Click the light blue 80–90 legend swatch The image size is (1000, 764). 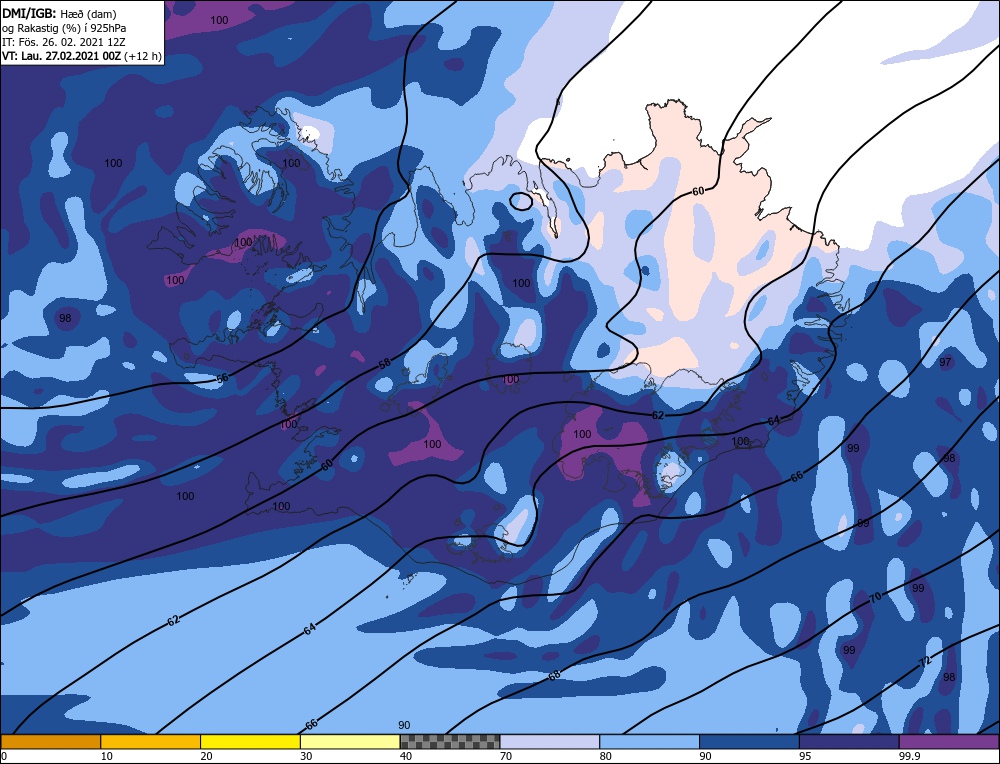coord(649,741)
